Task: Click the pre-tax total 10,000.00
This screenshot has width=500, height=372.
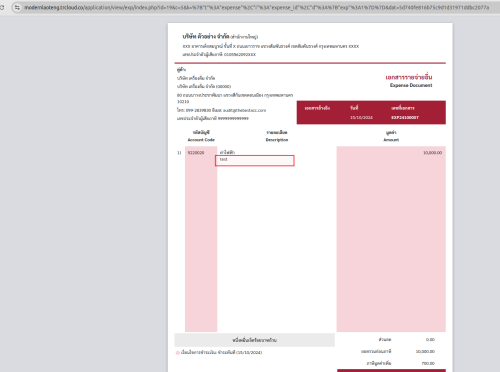Action: [x=425, y=352]
